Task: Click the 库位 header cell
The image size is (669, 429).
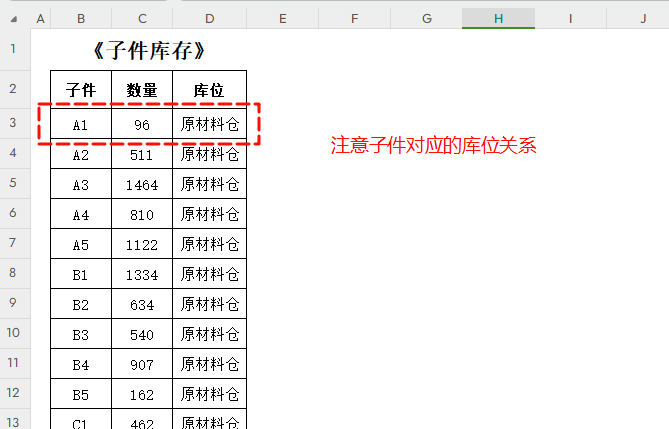Action: 209,90
